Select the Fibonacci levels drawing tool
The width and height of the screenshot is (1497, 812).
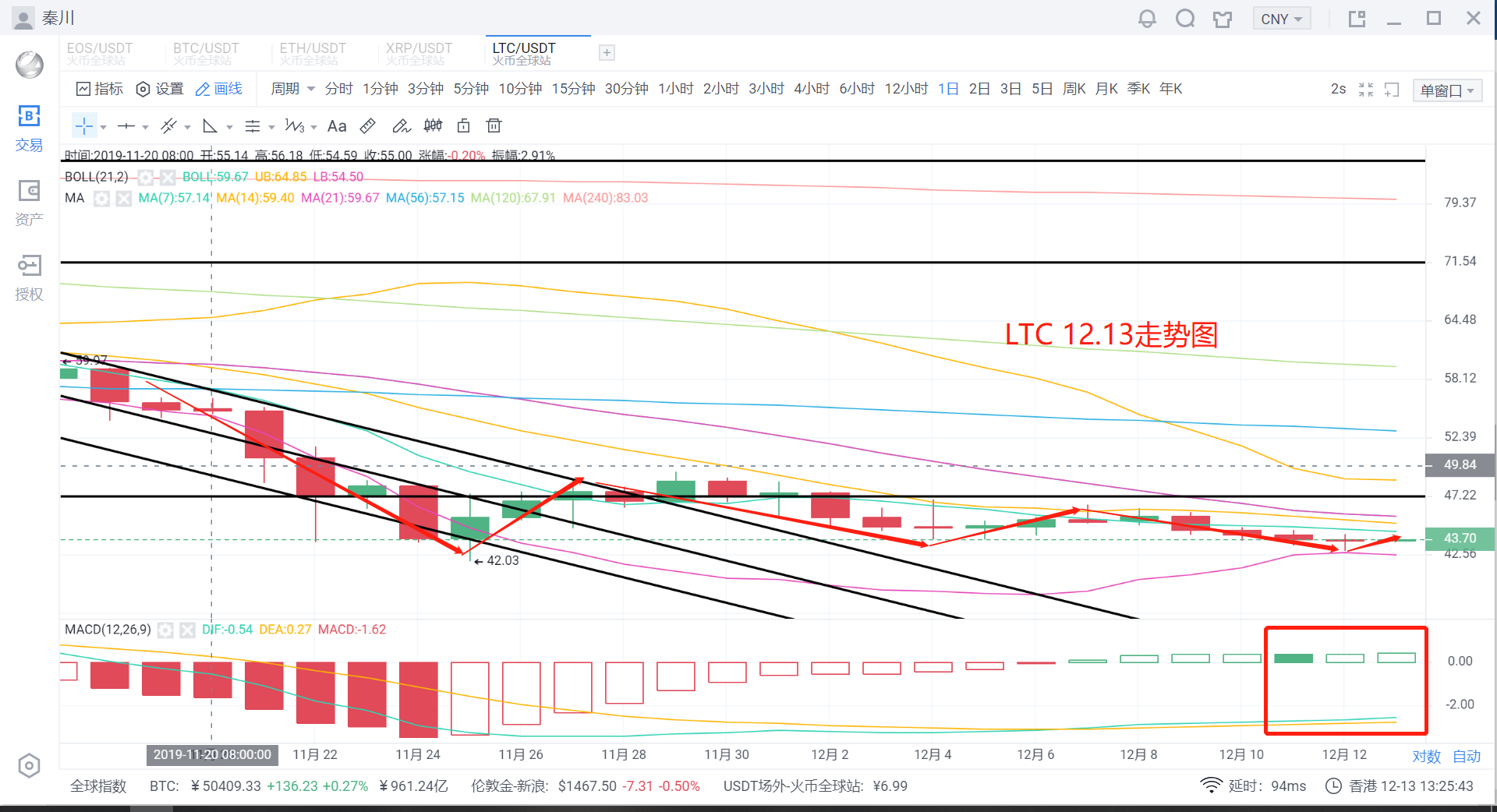point(253,125)
